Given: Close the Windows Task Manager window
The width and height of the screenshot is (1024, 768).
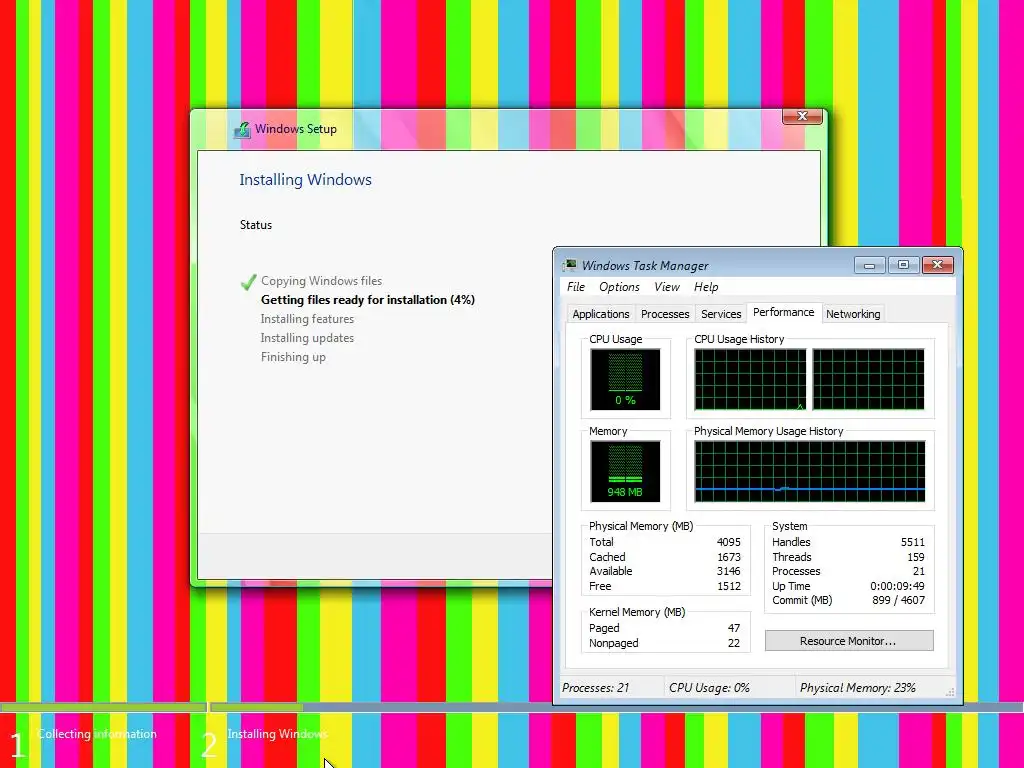Looking at the screenshot, I should point(937,265).
